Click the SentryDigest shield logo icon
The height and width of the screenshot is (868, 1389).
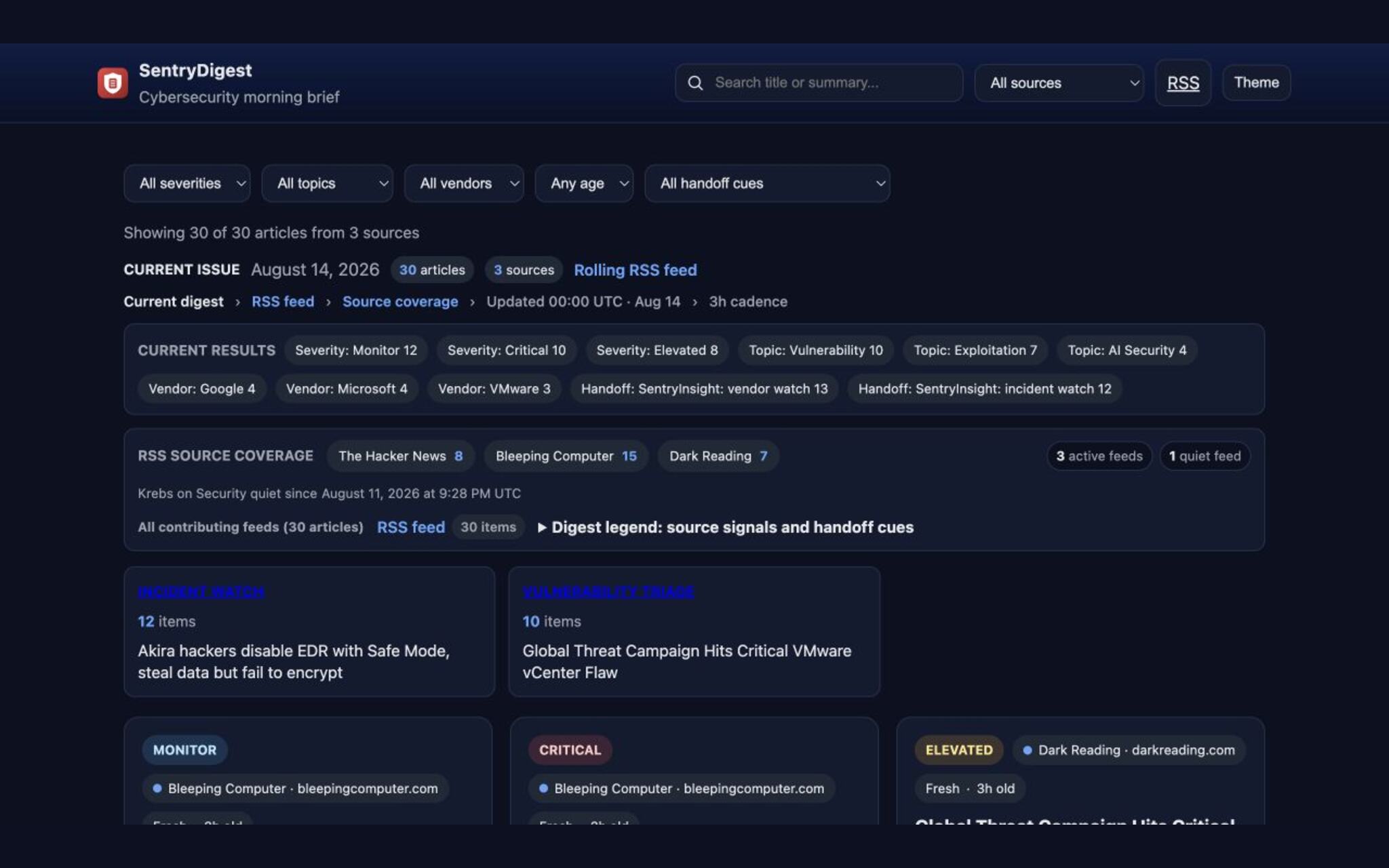[113, 83]
